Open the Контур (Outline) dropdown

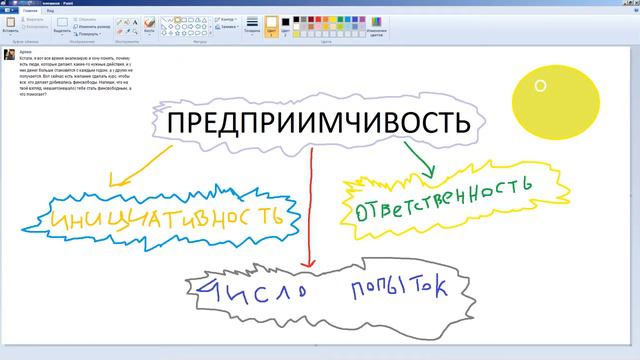226,19
